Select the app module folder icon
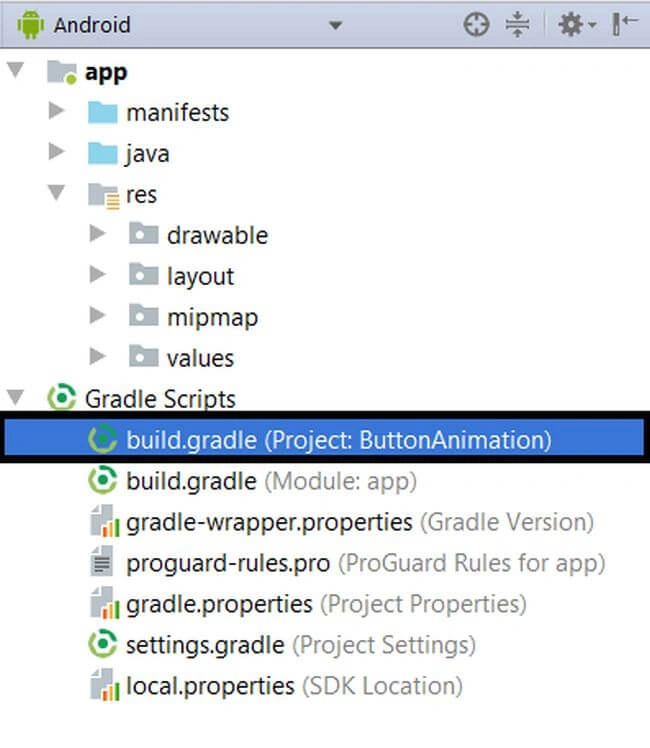 point(62,73)
